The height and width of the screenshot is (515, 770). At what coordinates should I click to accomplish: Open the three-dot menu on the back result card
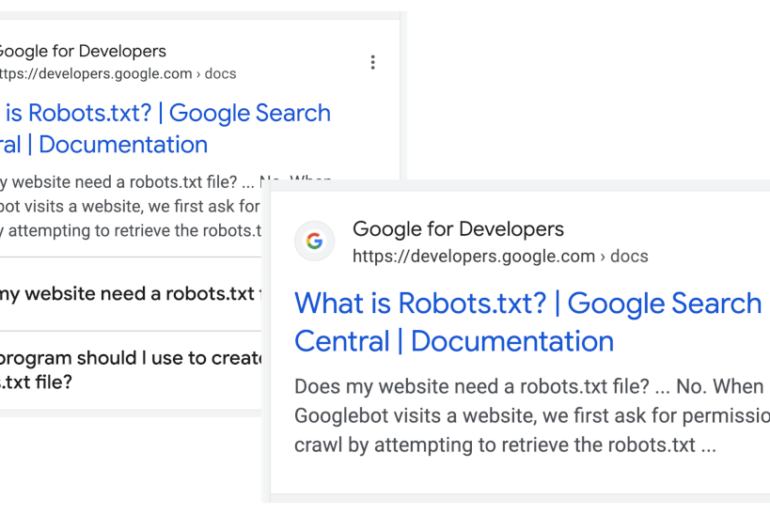(373, 62)
